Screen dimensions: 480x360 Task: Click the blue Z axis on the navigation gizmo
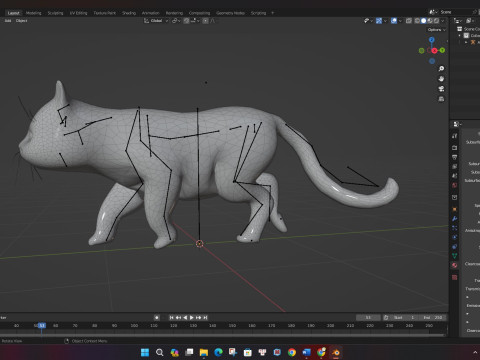[x=432, y=40]
